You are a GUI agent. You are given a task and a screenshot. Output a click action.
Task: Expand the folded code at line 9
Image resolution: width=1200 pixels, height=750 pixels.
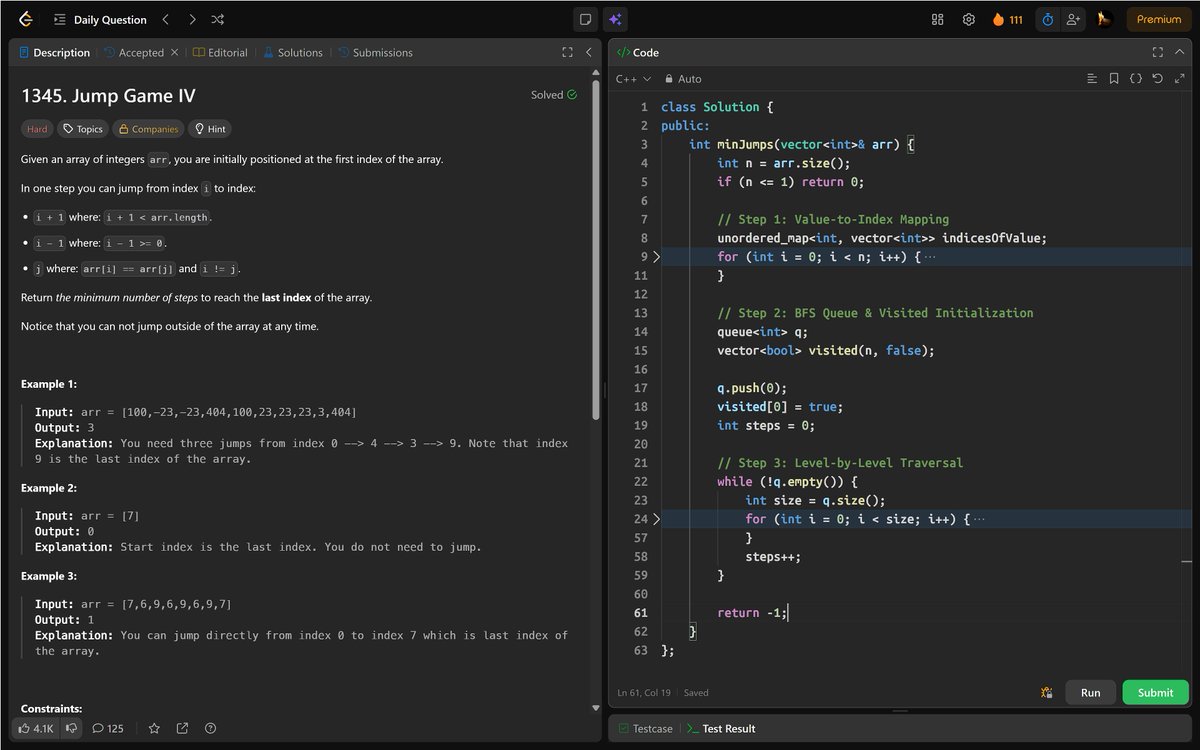(657, 257)
